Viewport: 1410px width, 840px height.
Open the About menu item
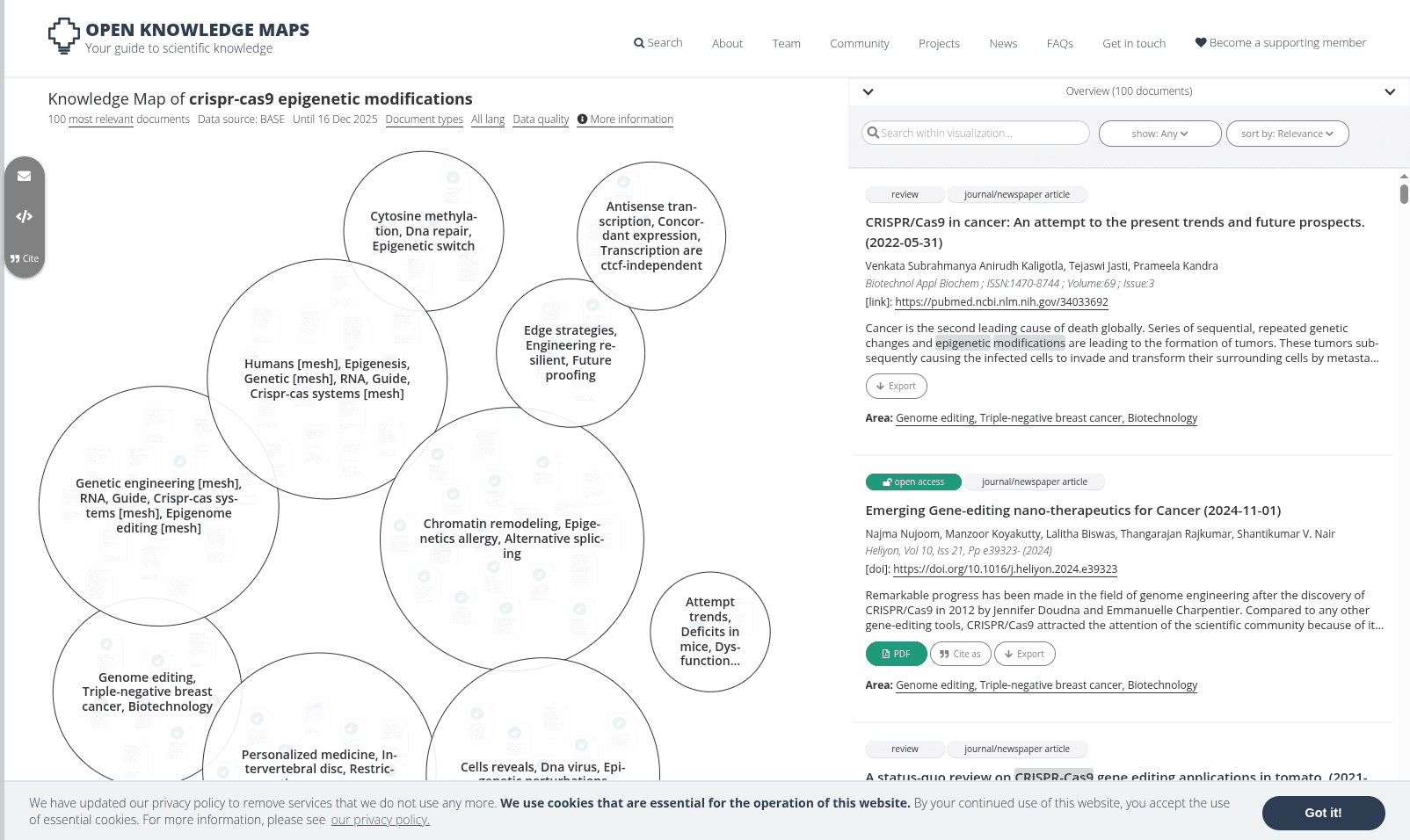pos(727,43)
